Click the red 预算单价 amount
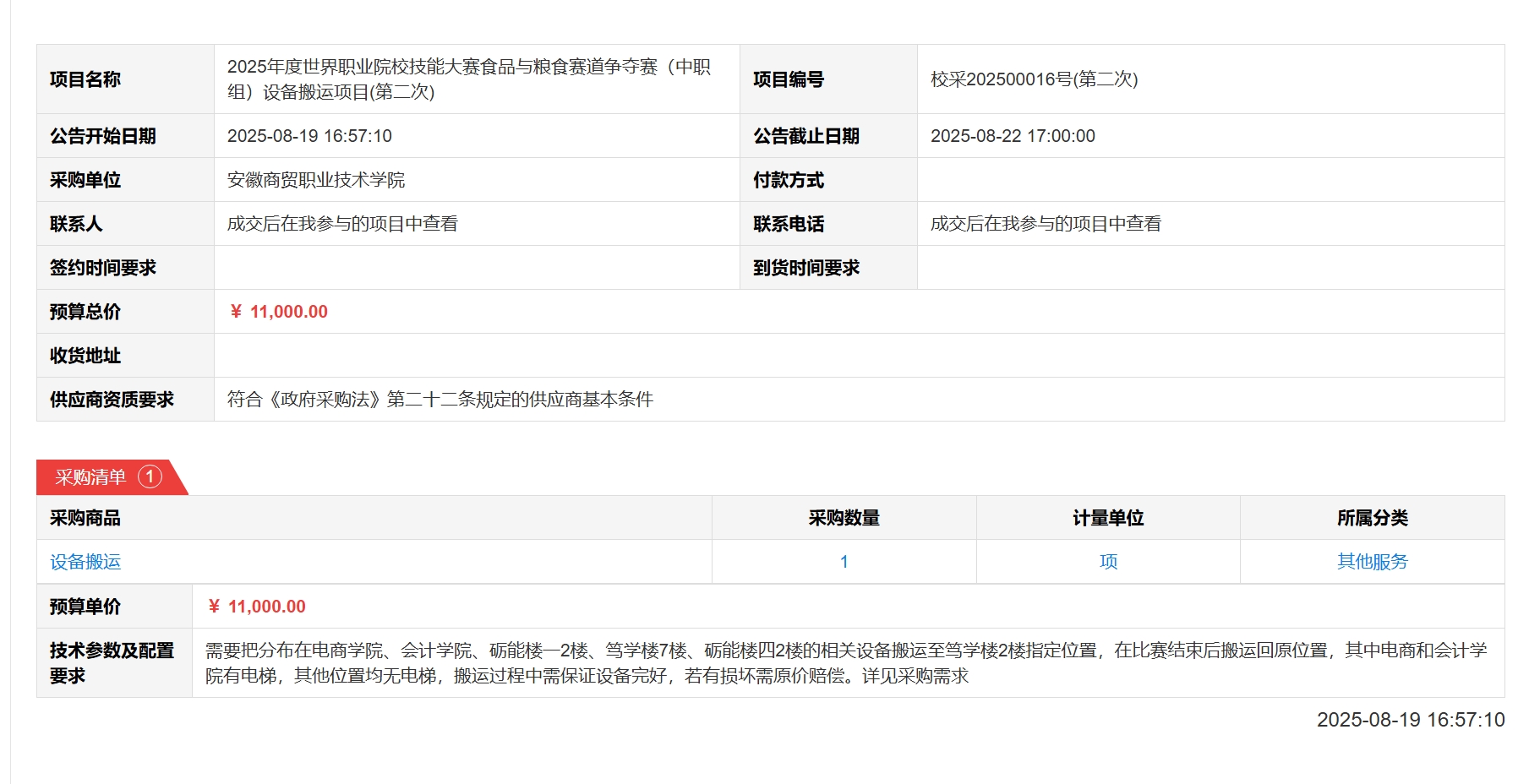The height and width of the screenshot is (784, 1529). (257, 607)
